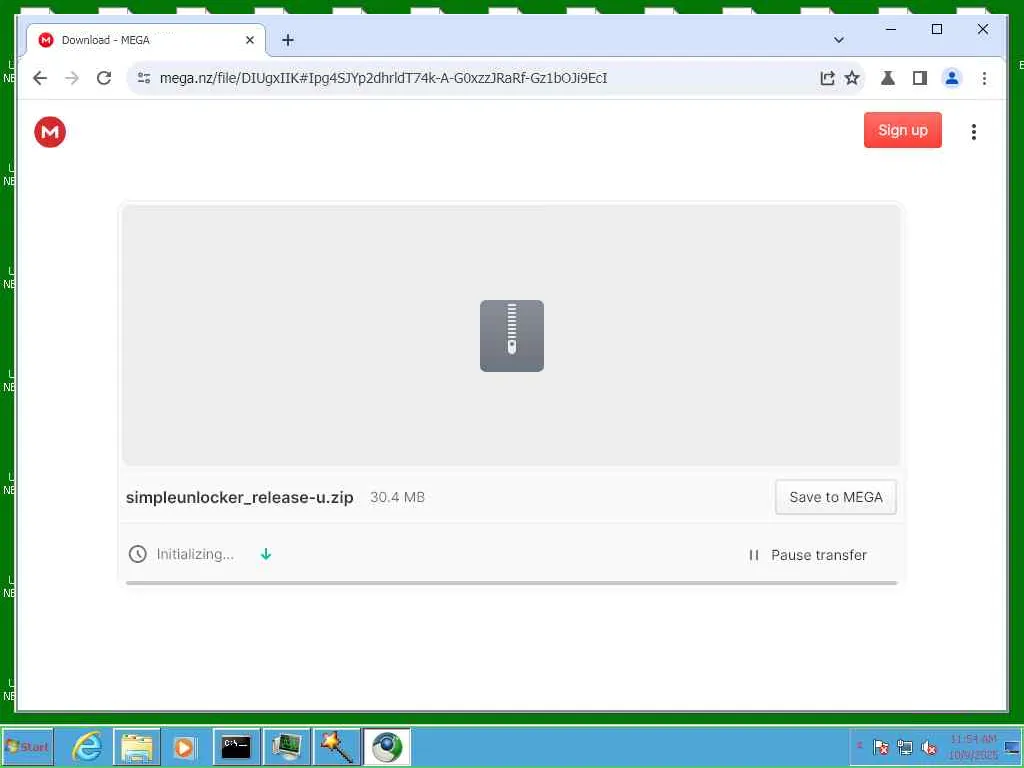Viewport: 1024px width, 768px height.
Task: Click the browser forward arrow
Action: click(72, 78)
